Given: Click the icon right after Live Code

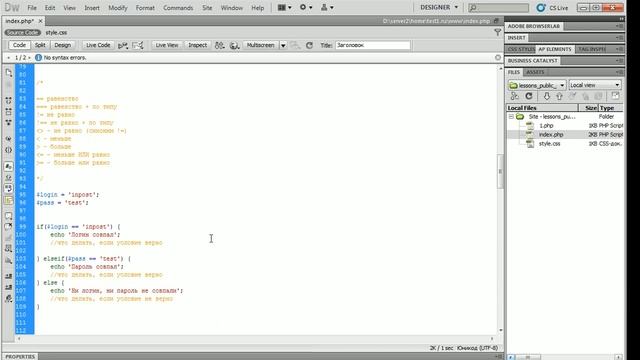Looking at the screenshot, I should pos(123,45).
